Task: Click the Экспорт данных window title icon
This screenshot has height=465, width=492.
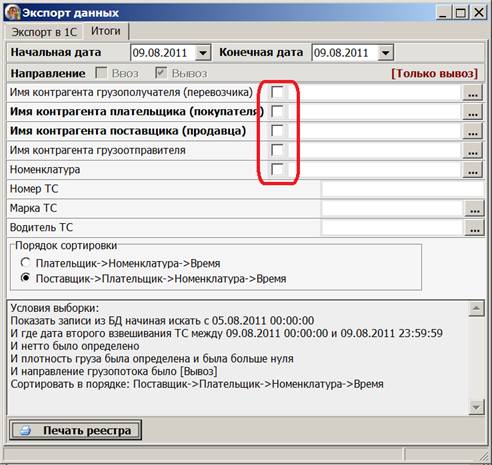Action: (x=12, y=12)
